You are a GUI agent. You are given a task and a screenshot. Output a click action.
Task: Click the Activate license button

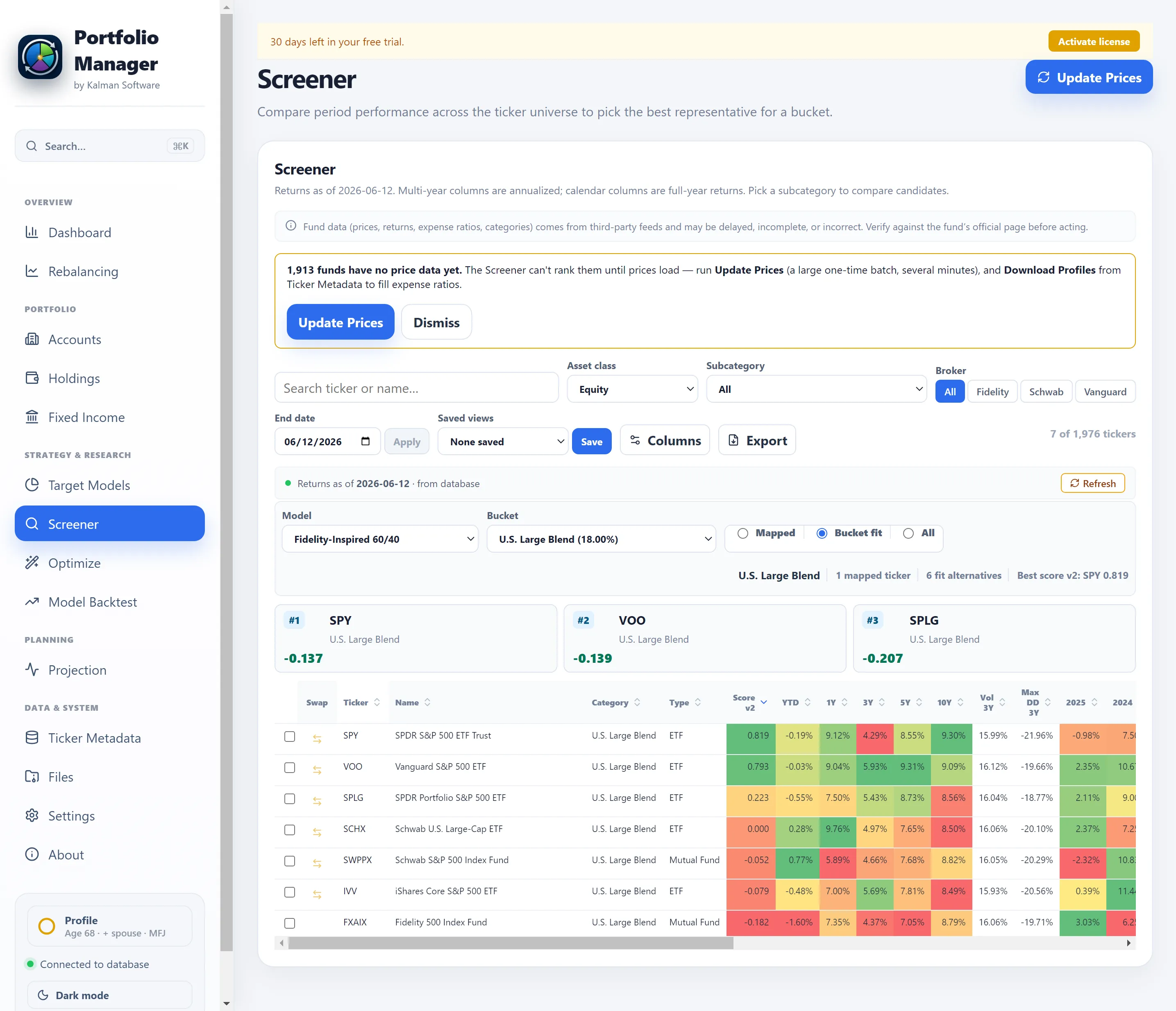(1094, 41)
